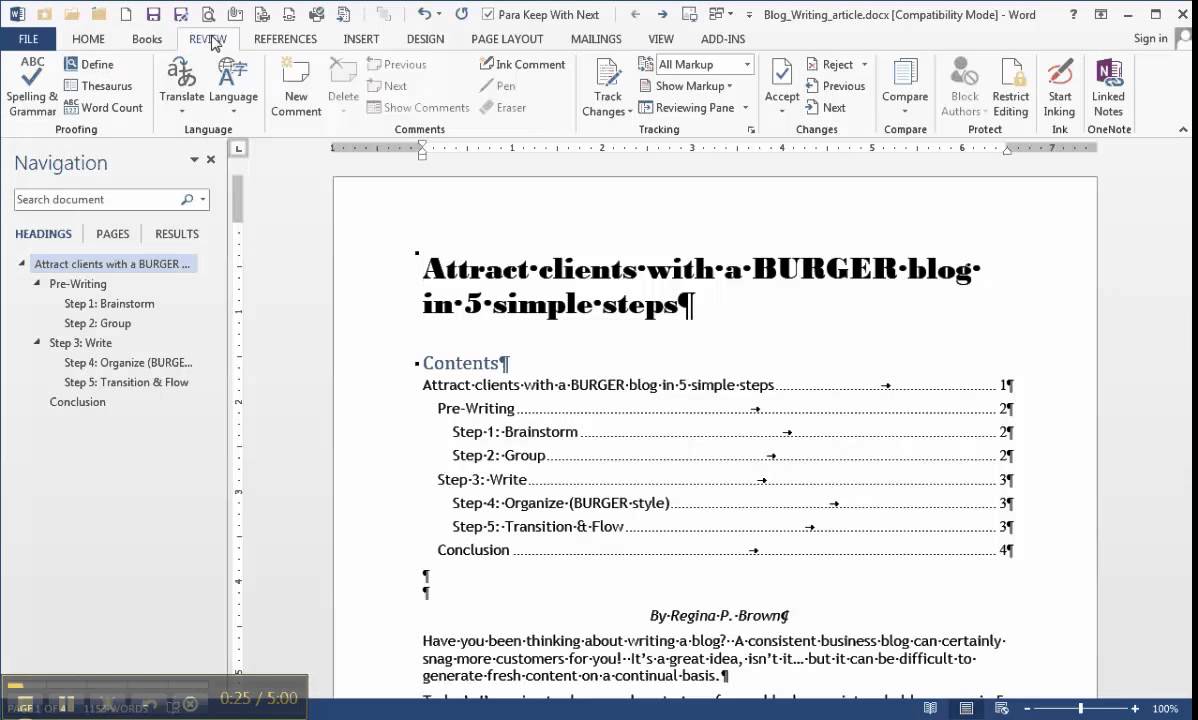Switch to PAGES tab in Navigation pane

112,234
